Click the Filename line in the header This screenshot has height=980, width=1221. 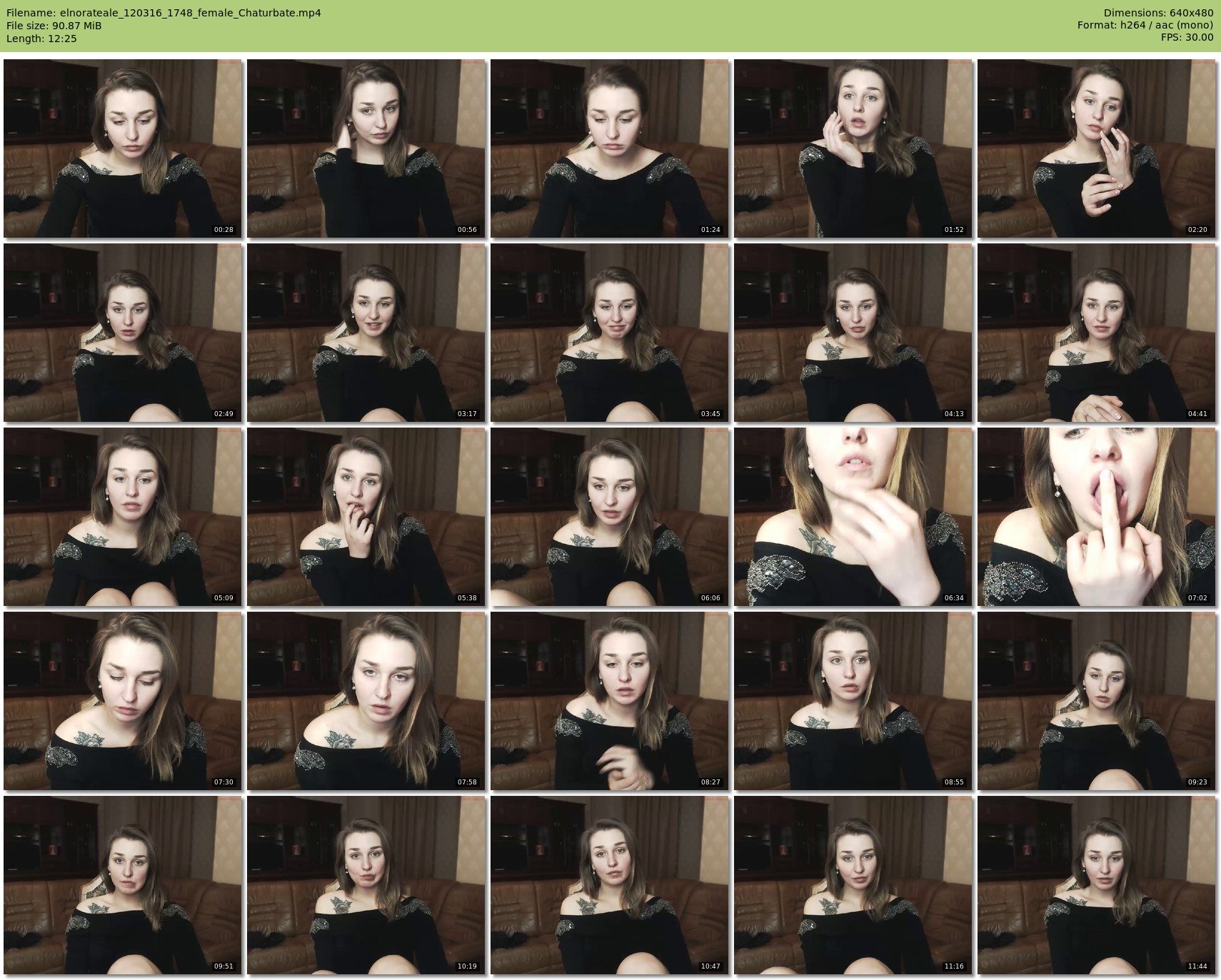[x=164, y=13]
